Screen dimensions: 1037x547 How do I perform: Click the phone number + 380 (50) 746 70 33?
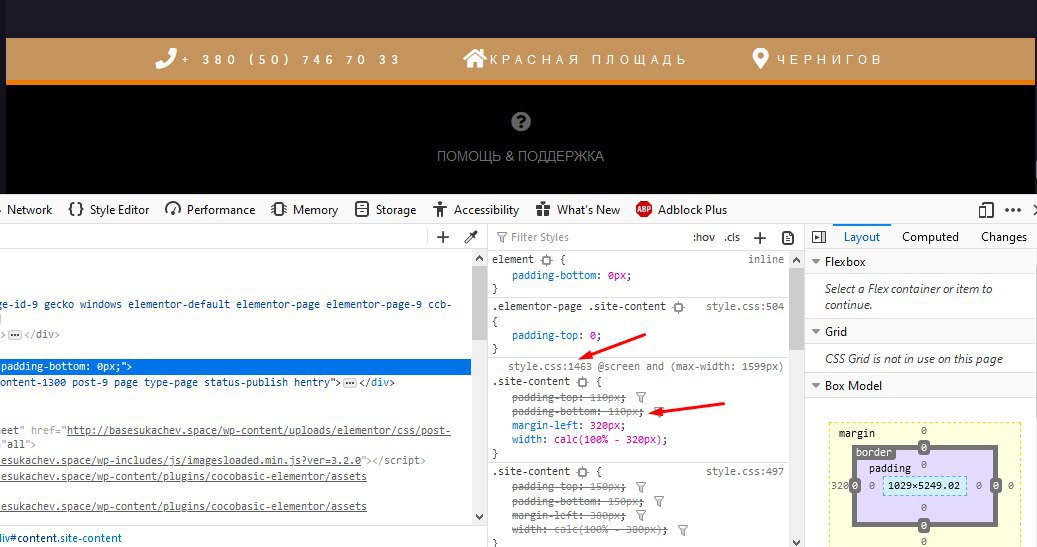[291, 60]
